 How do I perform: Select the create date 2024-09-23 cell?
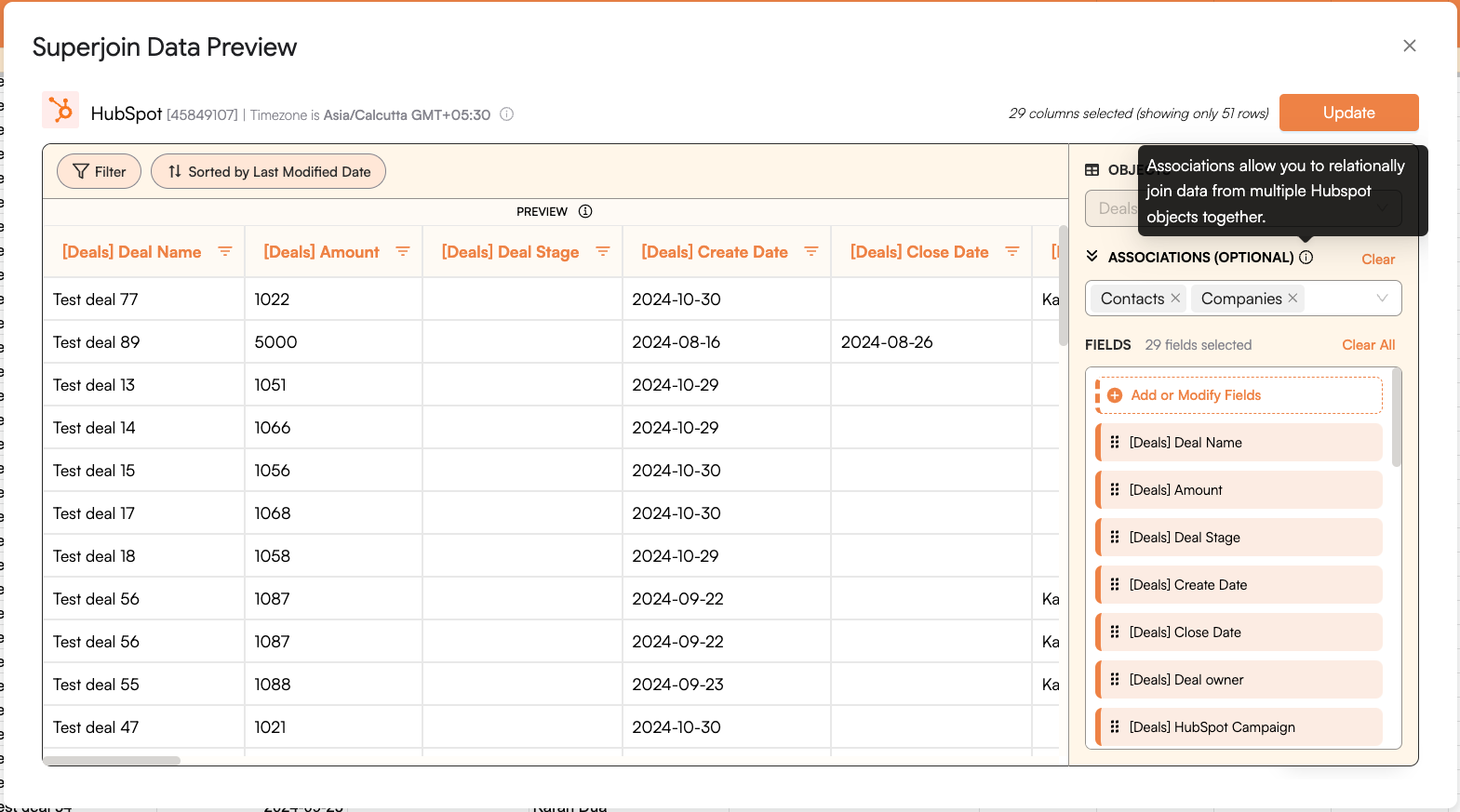[x=727, y=685]
